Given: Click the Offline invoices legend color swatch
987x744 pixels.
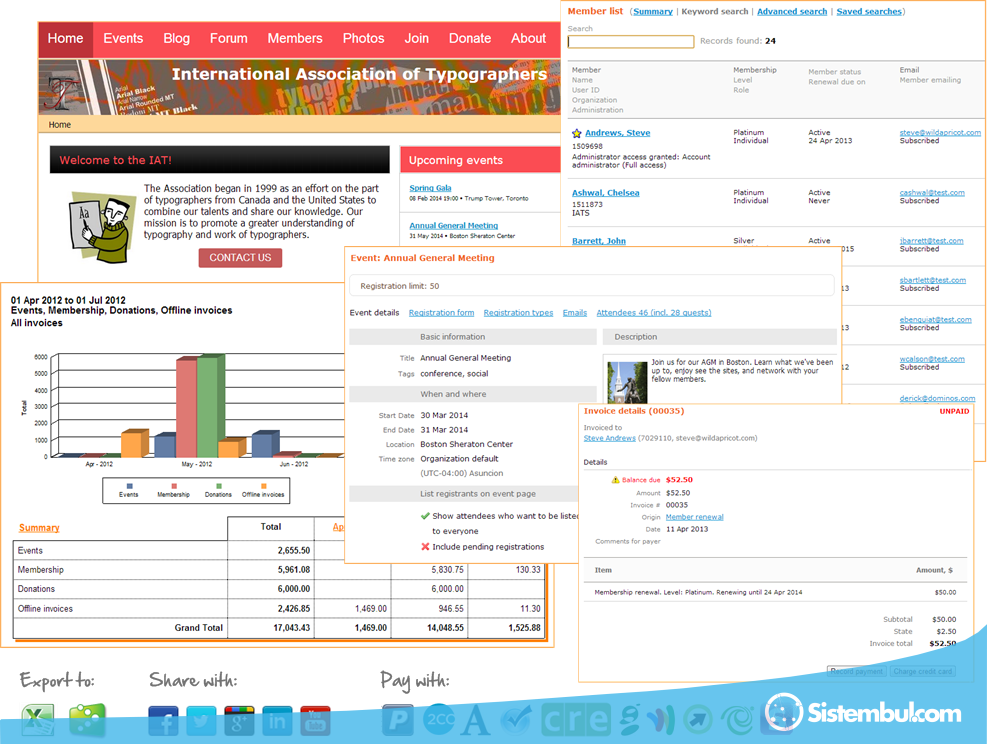Looking at the screenshot, I should coord(264,487).
